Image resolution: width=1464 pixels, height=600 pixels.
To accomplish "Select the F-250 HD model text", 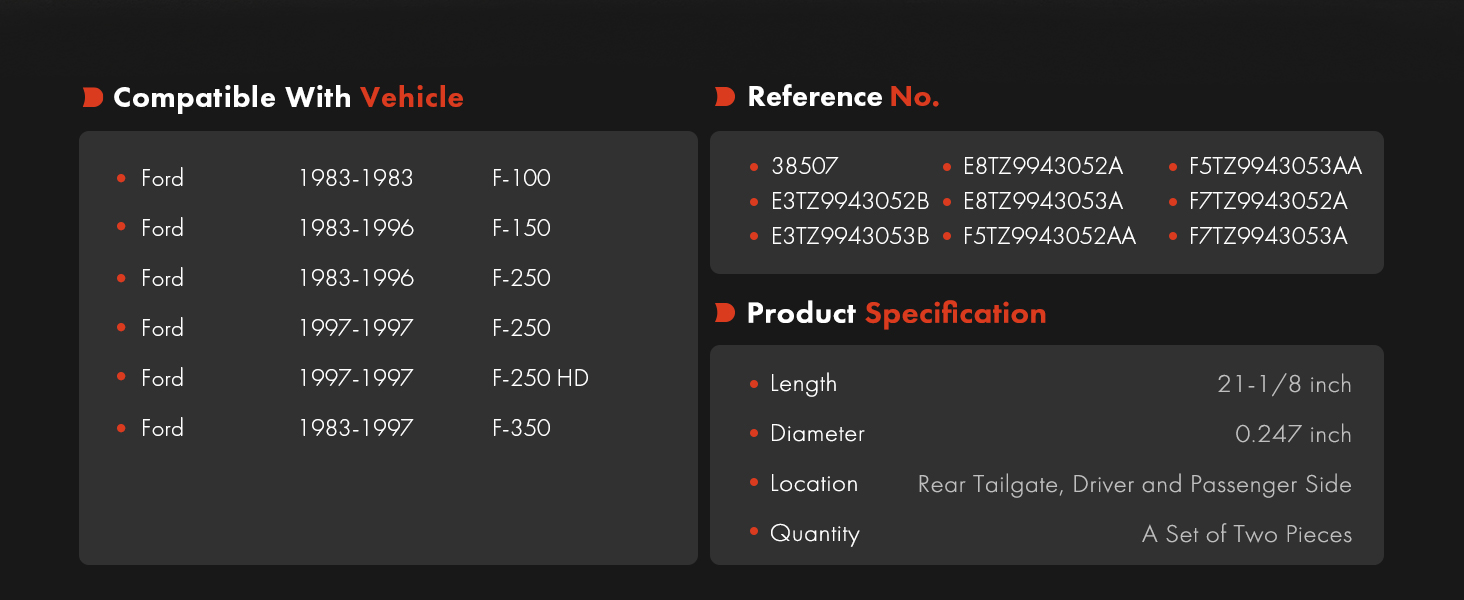I will [540, 378].
